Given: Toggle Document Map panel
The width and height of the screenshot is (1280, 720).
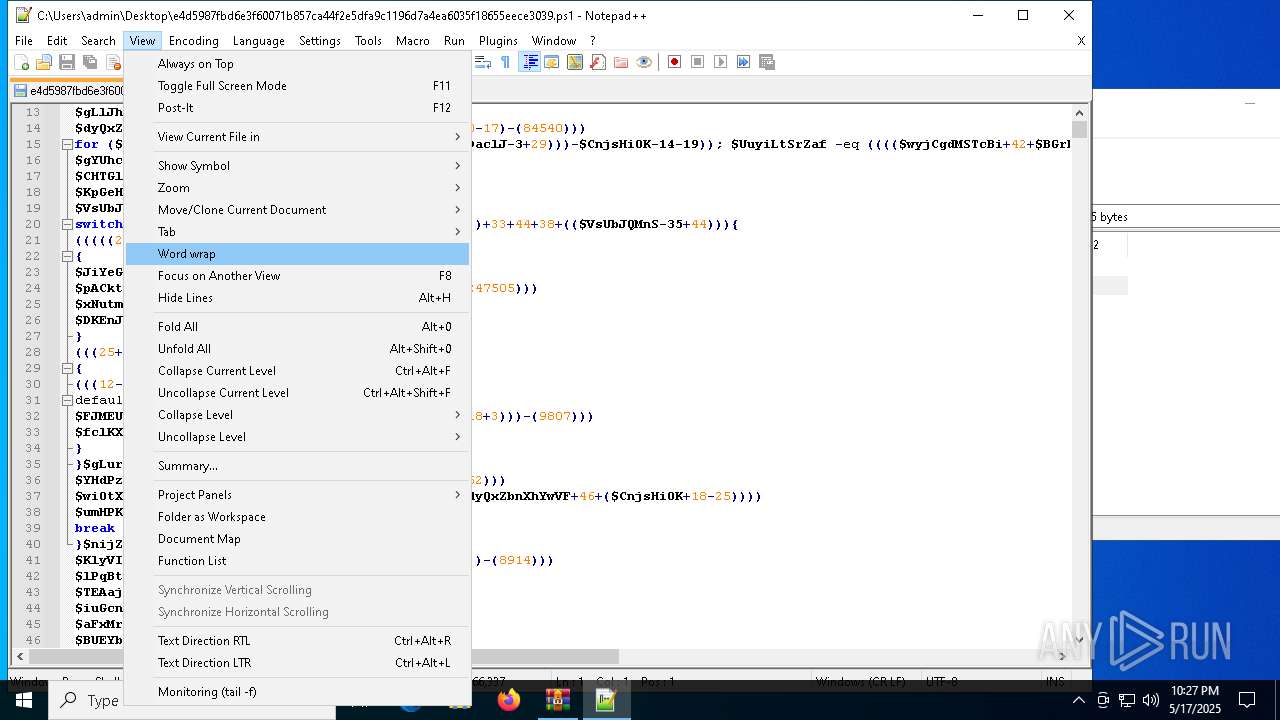Looking at the screenshot, I should click(297, 539).
